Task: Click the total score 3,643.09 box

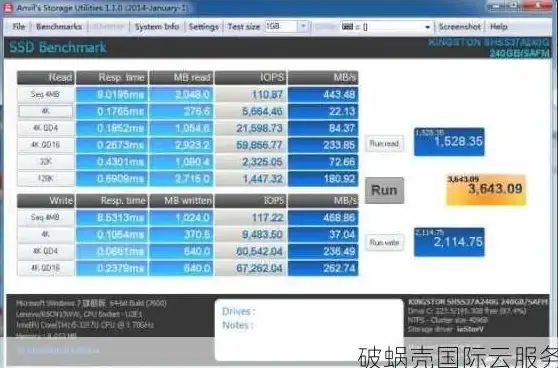Action: tap(486, 190)
